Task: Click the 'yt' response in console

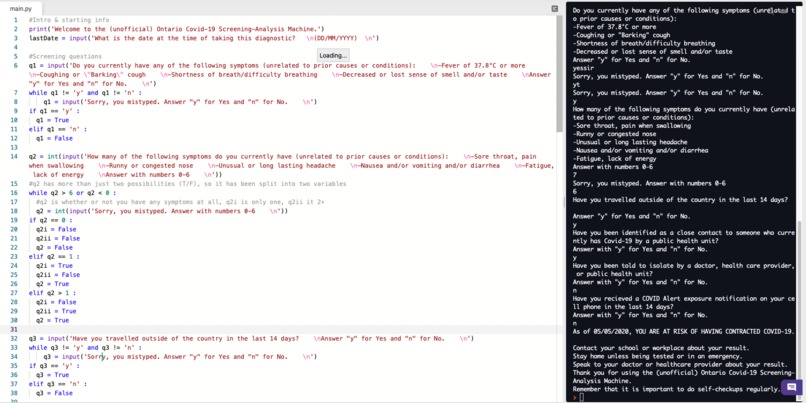Action: [576, 85]
